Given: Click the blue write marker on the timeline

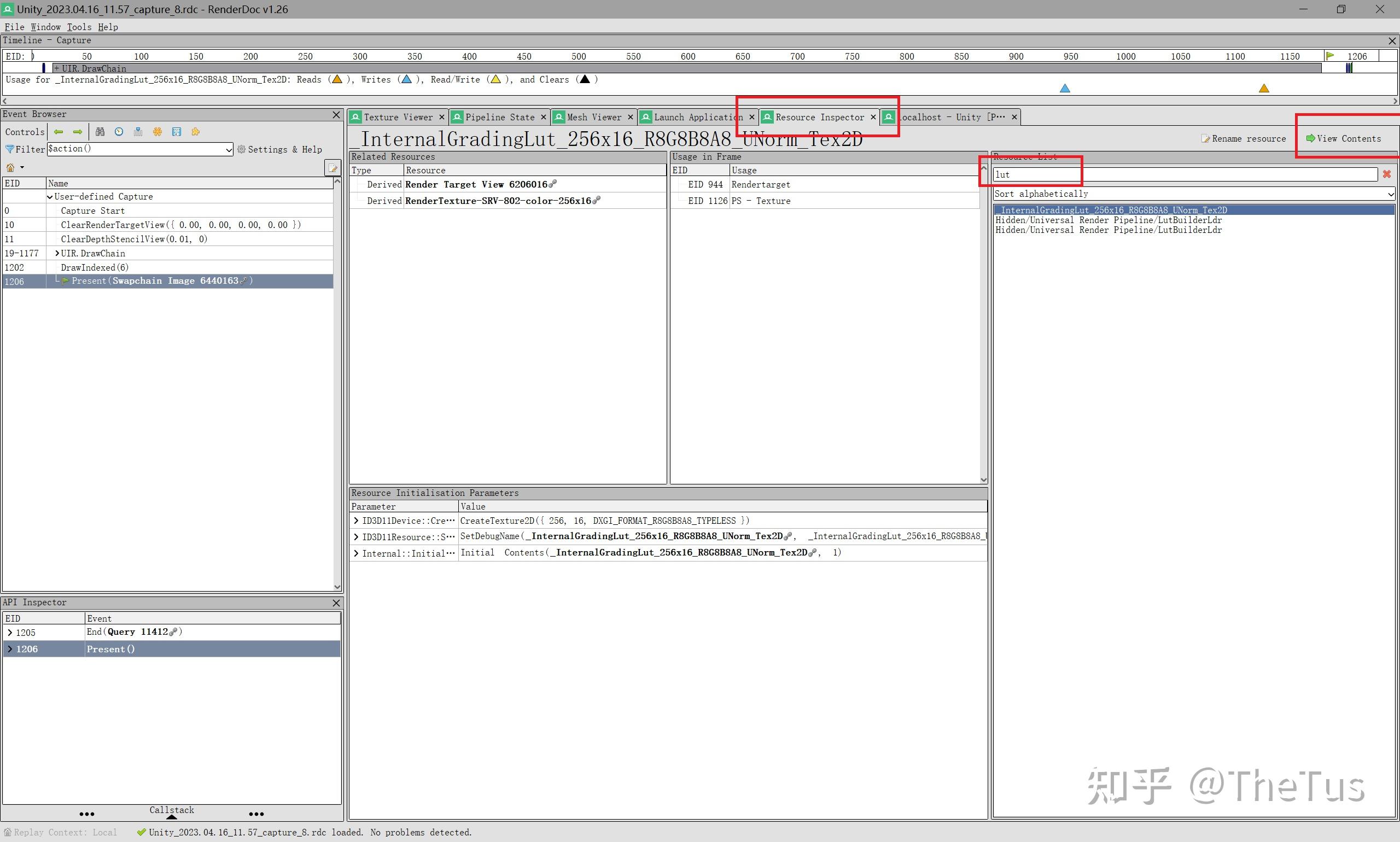Looking at the screenshot, I should pyautogui.click(x=1065, y=89).
